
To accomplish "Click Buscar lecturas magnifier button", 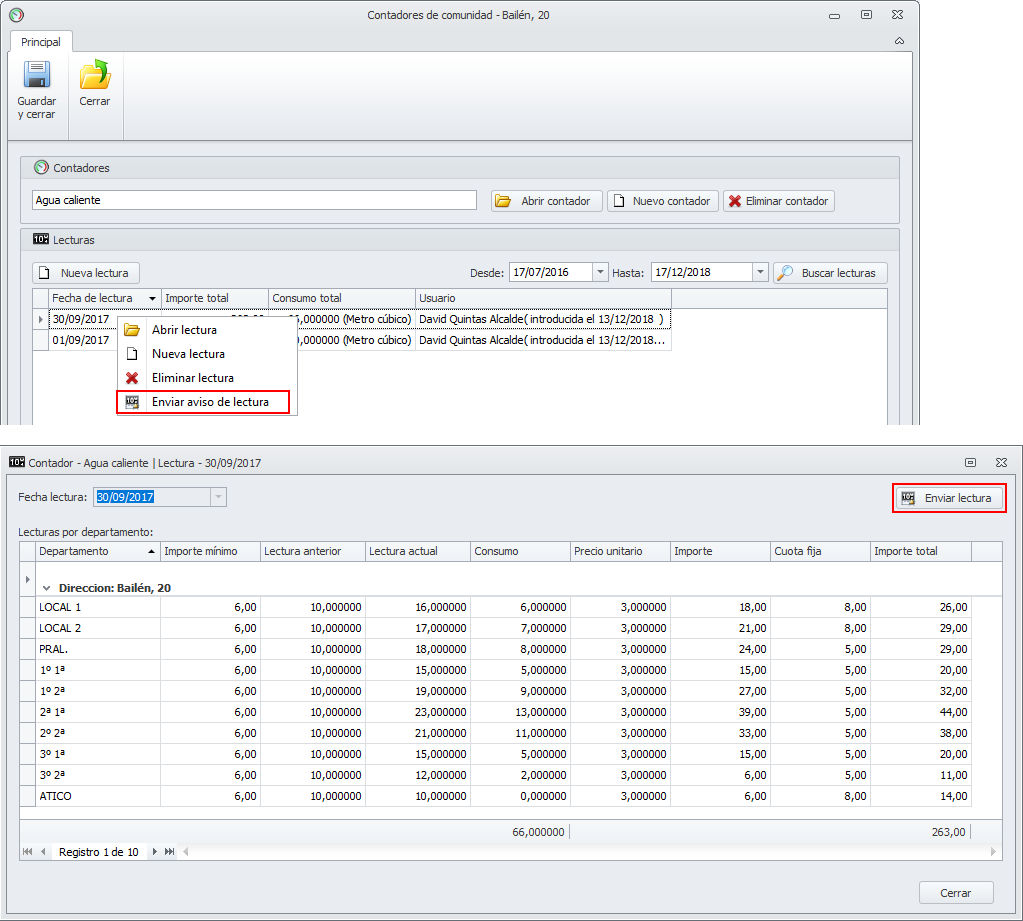I will pos(829,273).
